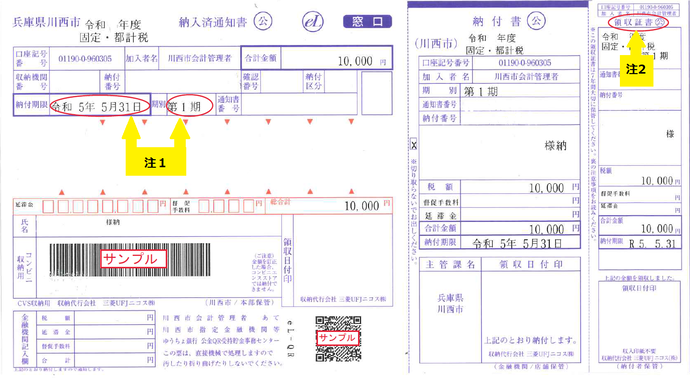Image resolution: width=690 pixels, height=378 pixels.
Task: Click the 納入済通知書 title
Action: 213,22
